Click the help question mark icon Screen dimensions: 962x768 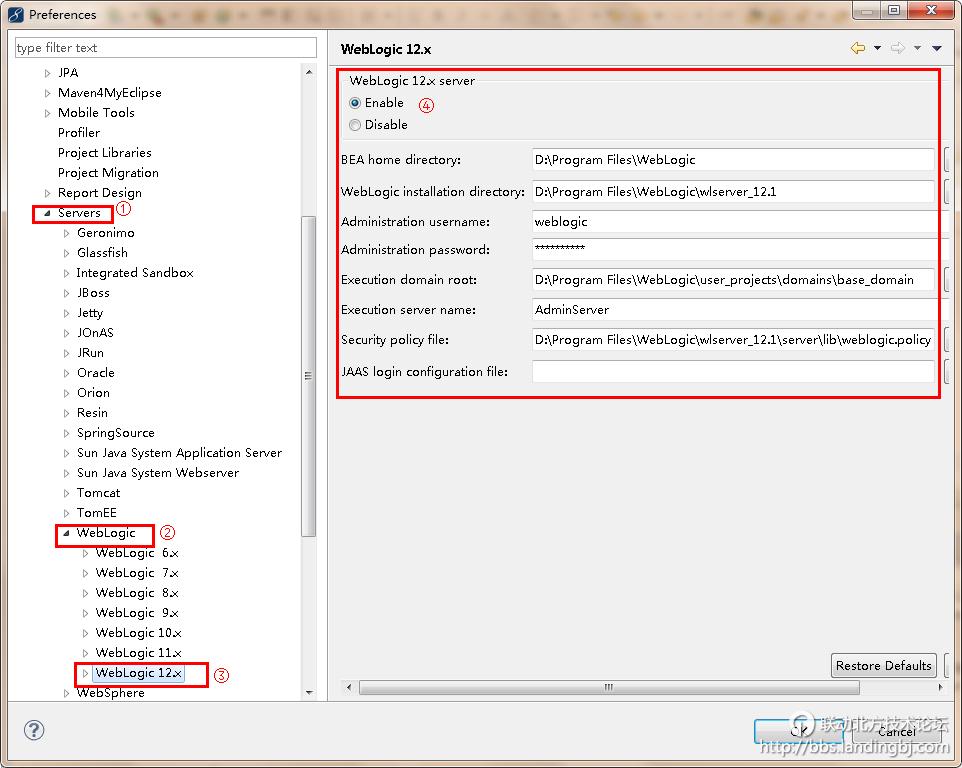[x=33, y=731]
